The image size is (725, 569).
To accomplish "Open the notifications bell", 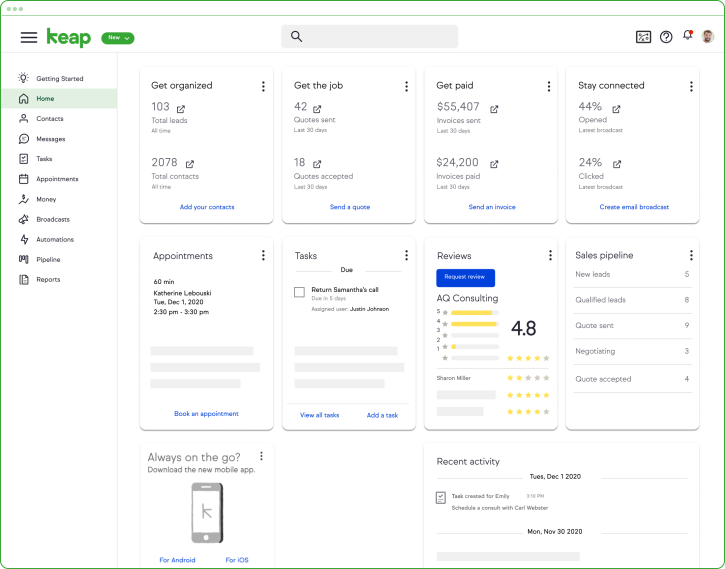I will point(687,36).
